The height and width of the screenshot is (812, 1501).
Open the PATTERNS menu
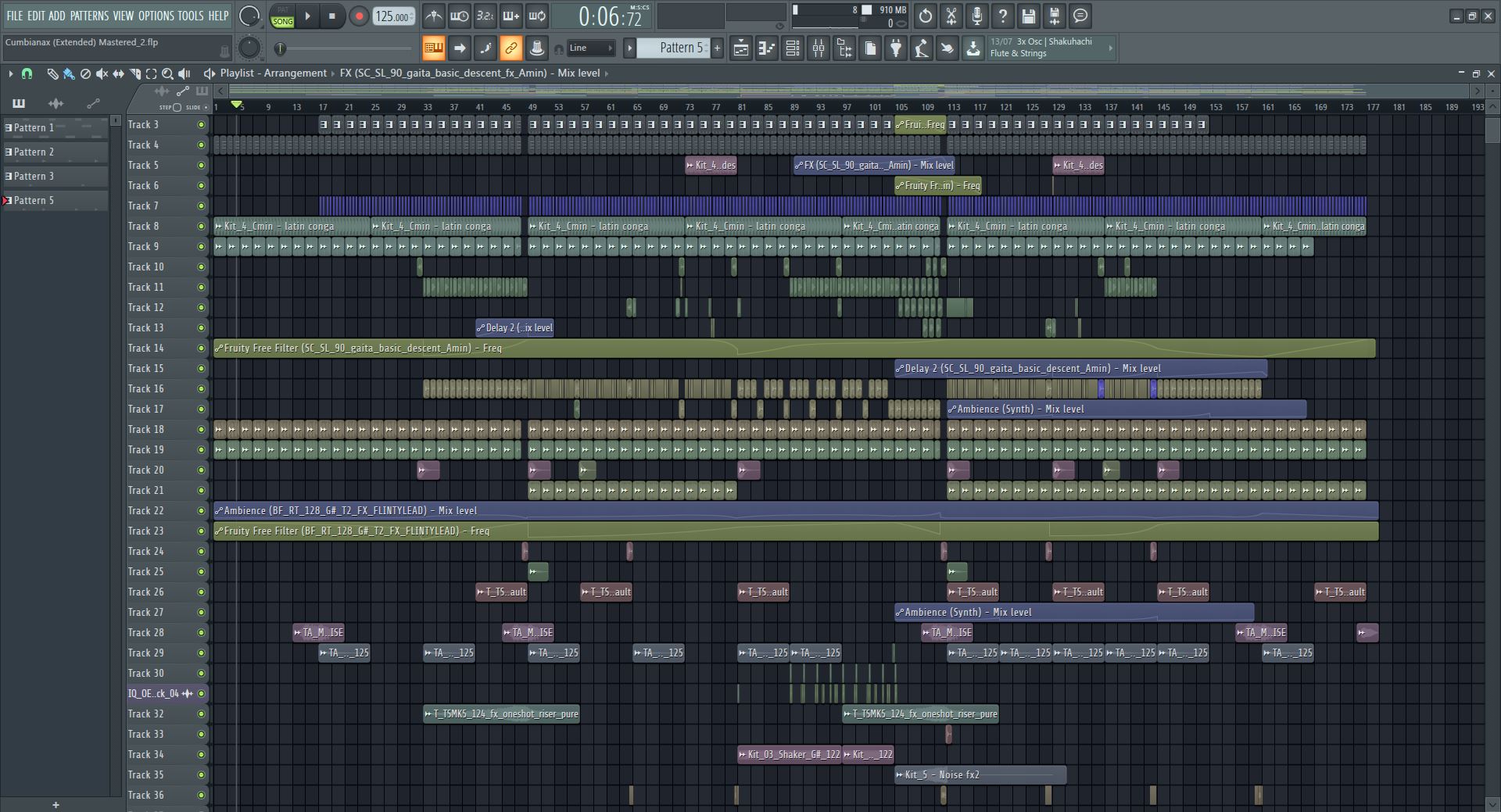(x=89, y=16)
